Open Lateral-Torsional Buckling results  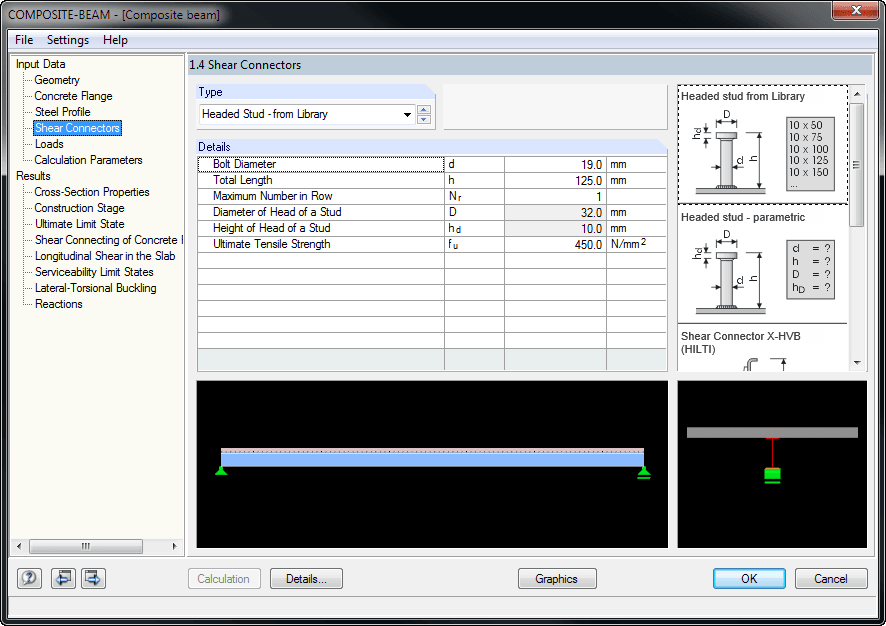pos(95,288)
